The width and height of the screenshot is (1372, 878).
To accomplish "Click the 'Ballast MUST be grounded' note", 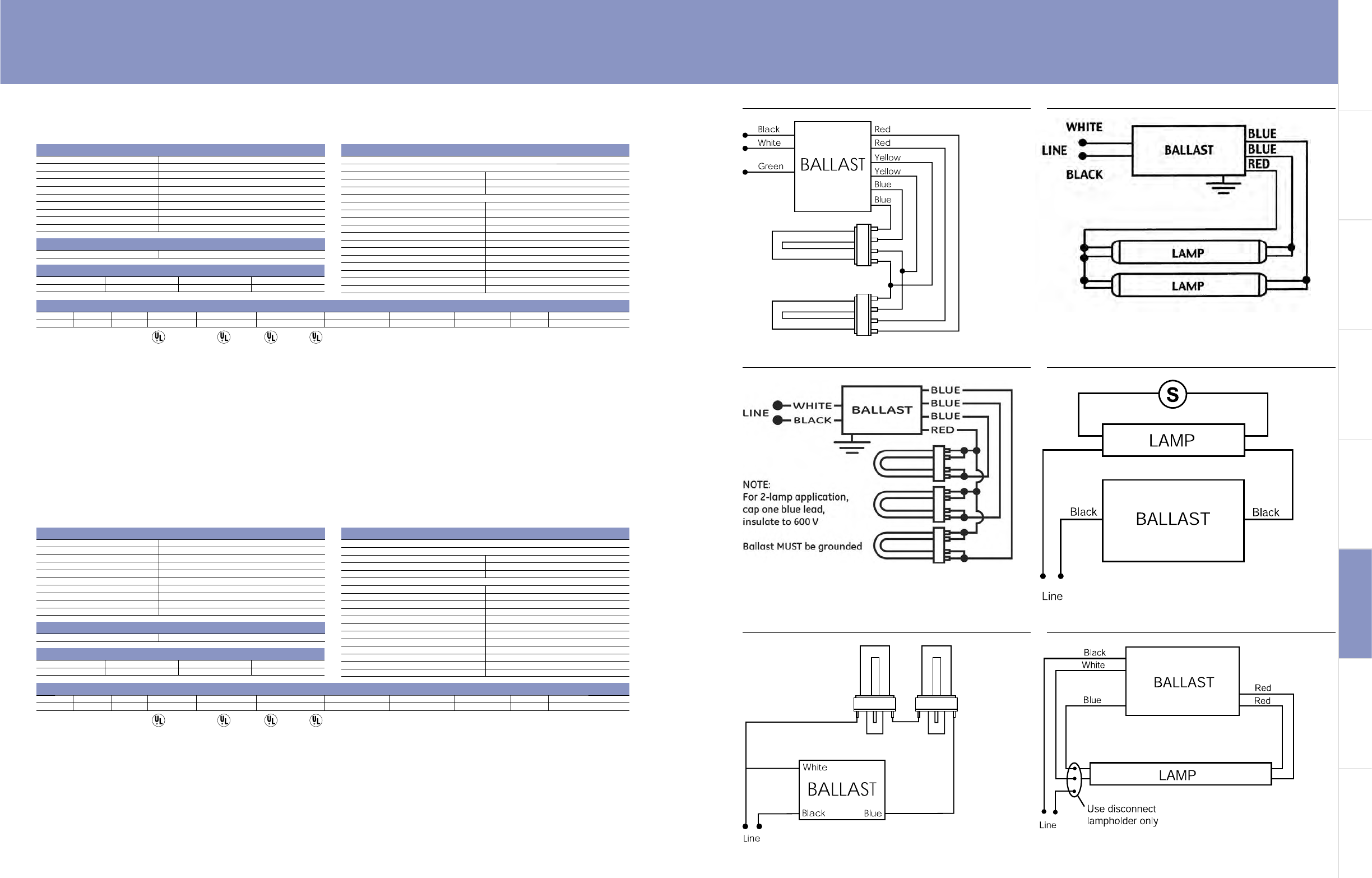I will (x=801, y=546).
